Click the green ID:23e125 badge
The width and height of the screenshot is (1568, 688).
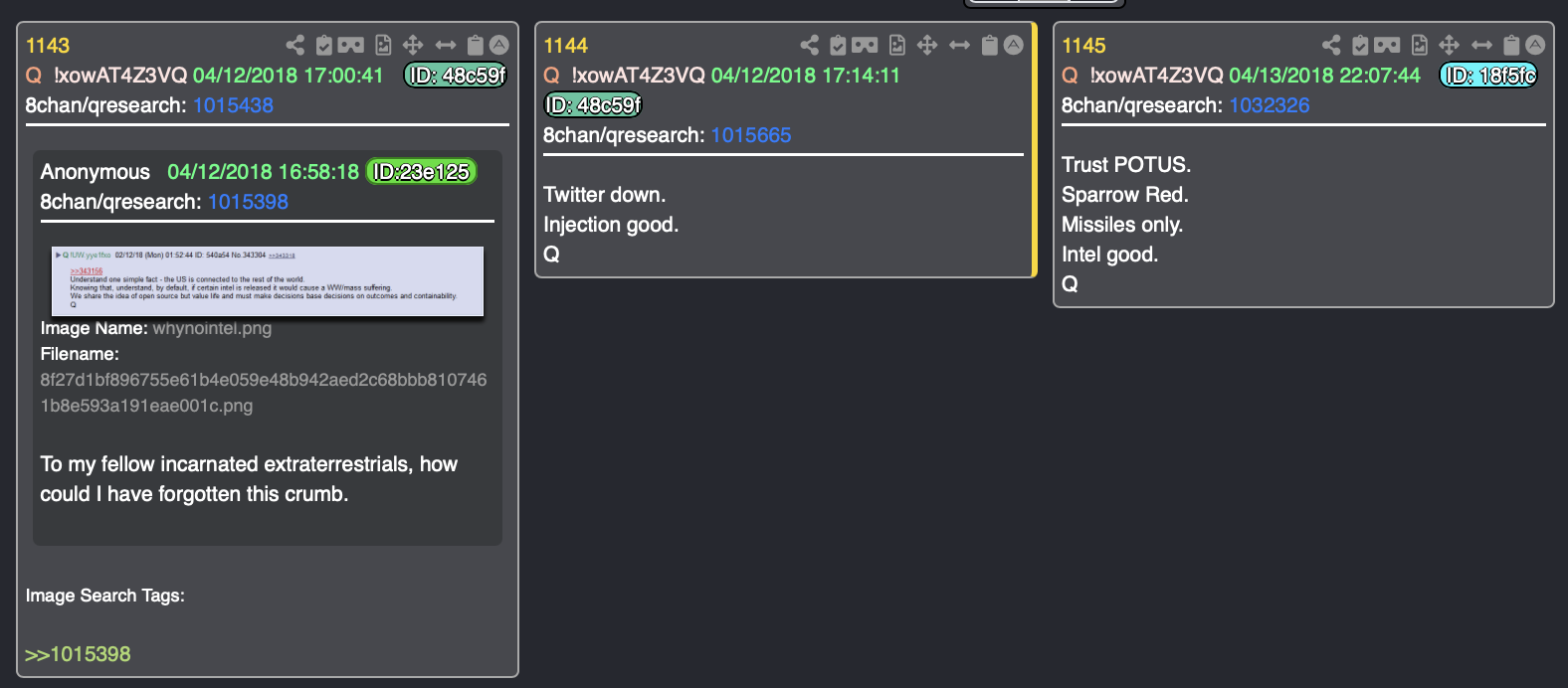tap(421, 172)
